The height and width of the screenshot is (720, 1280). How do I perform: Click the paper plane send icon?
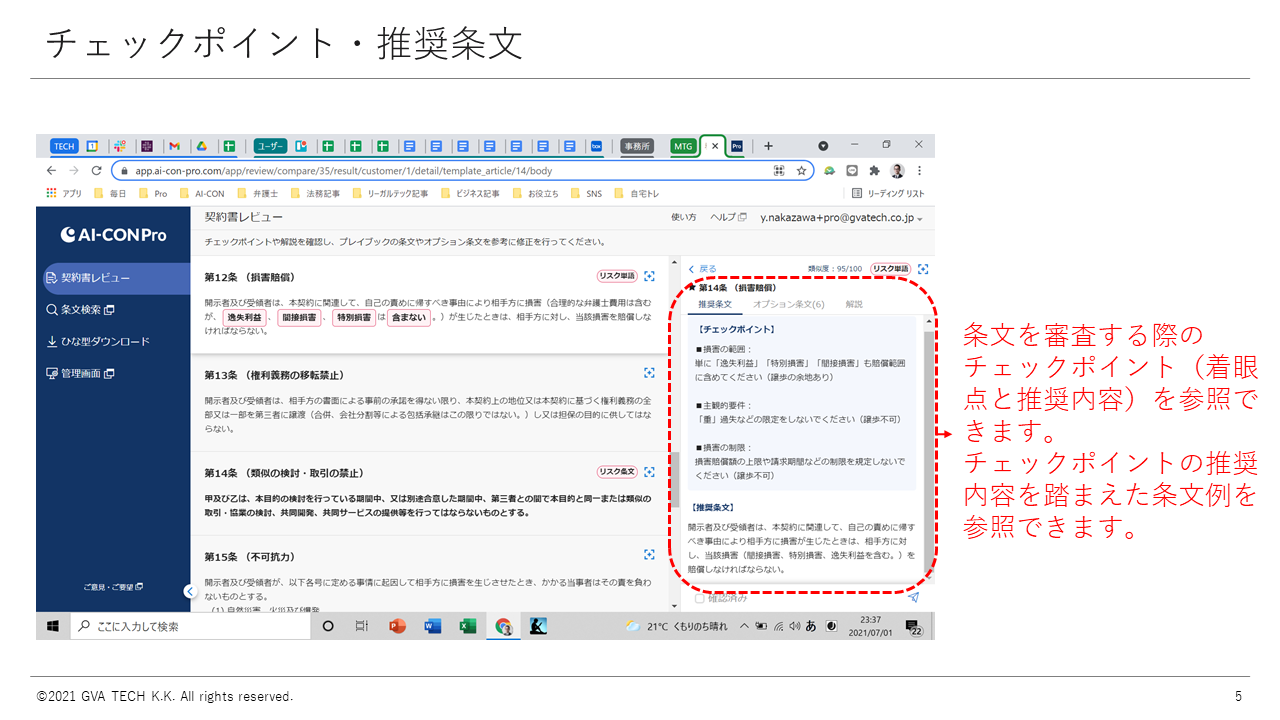[913, 598]
